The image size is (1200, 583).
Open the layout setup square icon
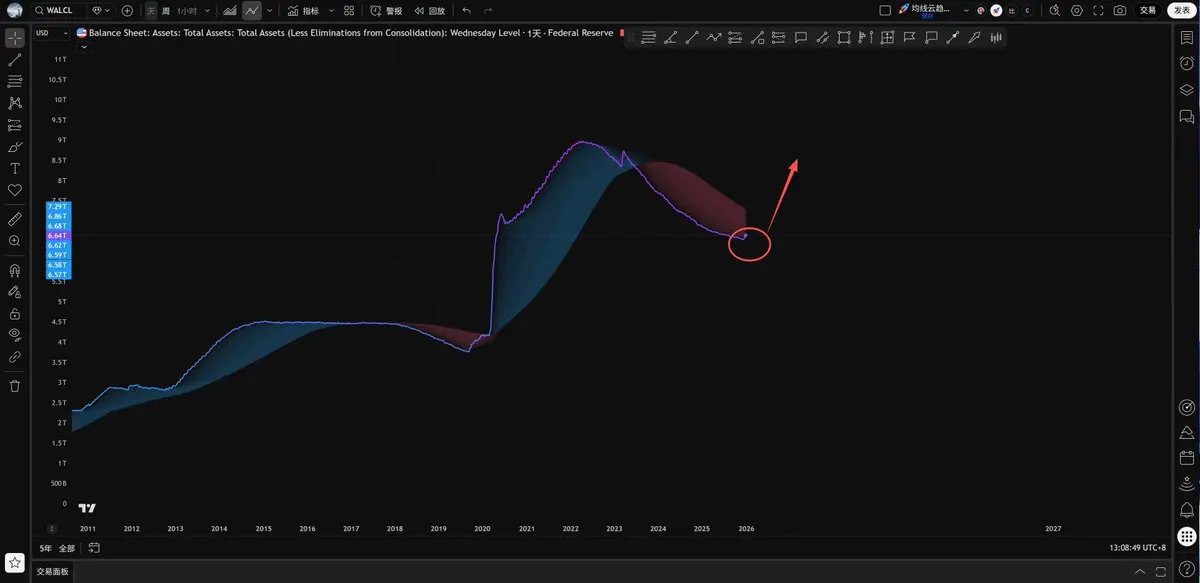(x=885, y=10)
